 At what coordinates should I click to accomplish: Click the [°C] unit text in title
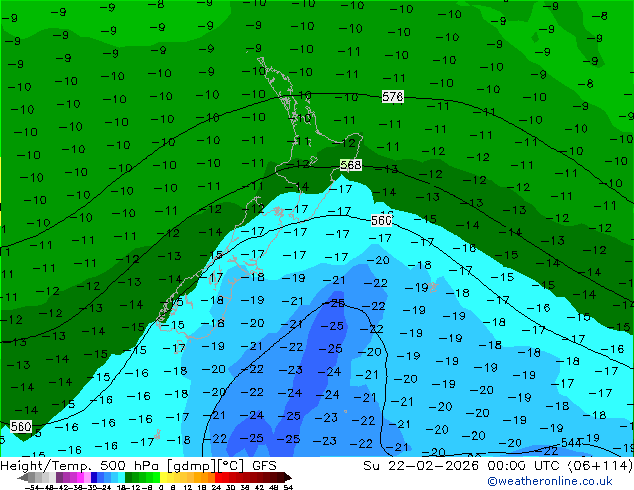point(231,466)
